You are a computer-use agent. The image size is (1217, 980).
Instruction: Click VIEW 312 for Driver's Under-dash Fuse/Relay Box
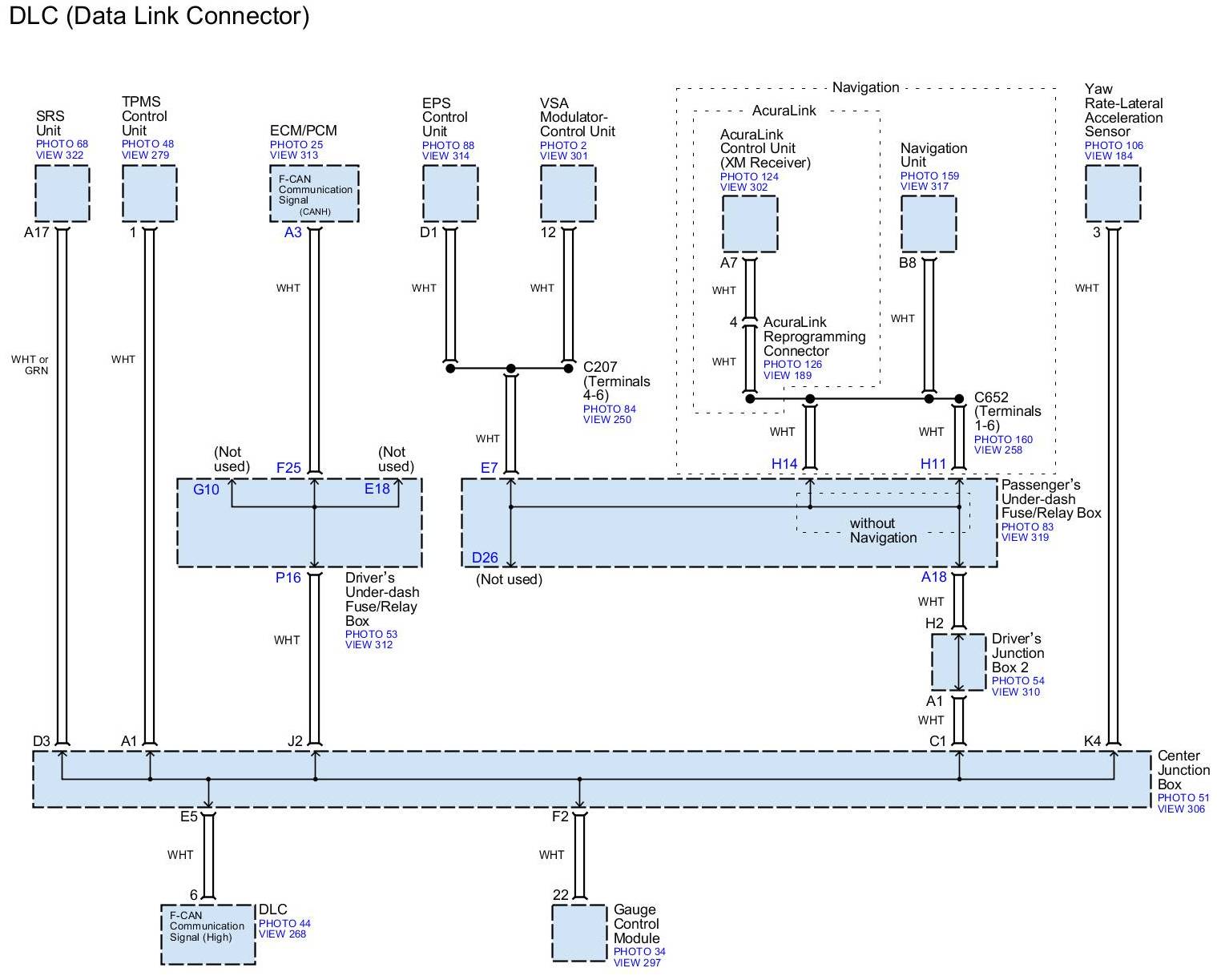click(369, 645)
